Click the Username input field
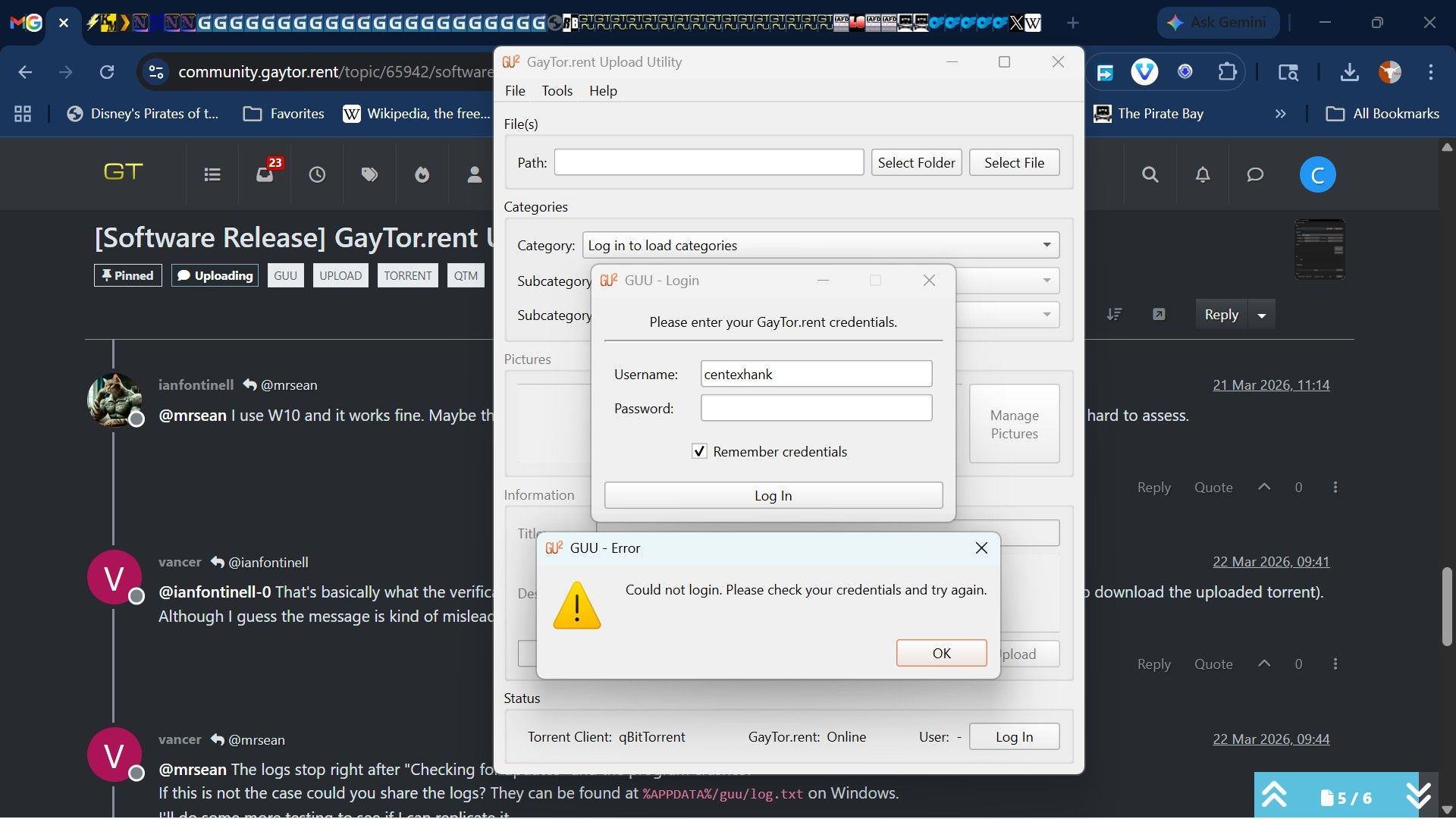 [x=816, y=374]
